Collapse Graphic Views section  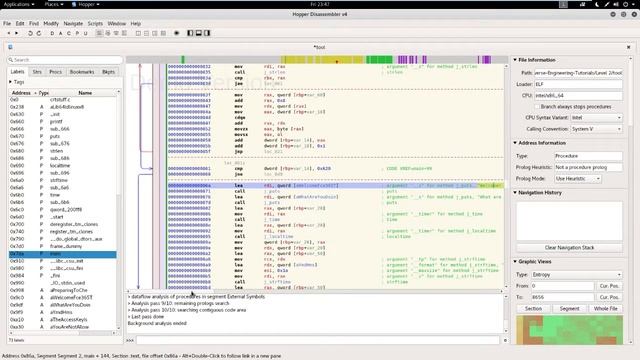pyautogui.click(x=515, y=262)
